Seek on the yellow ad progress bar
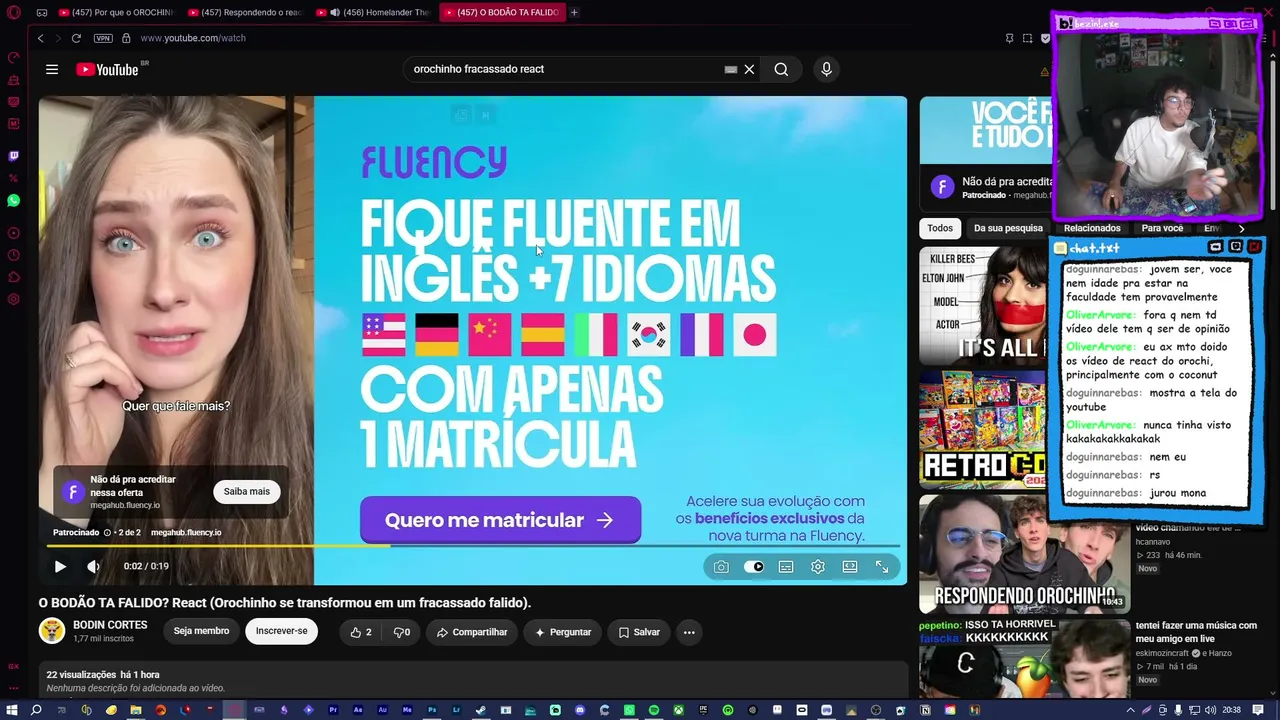The width and height of the screenshot is (1280, 720). pyautogui.click(x=473, y=546)
